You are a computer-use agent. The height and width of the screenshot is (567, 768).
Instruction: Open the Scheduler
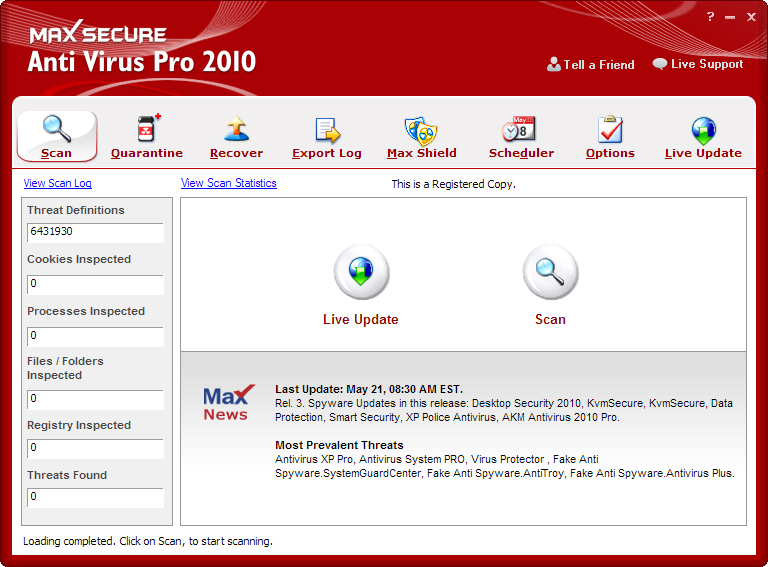click(521, 137)
